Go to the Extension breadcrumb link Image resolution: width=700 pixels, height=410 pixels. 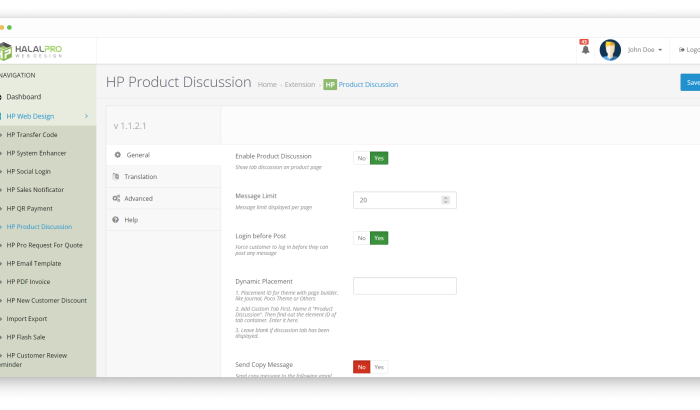pyautogui.click(x=300, y=85)
